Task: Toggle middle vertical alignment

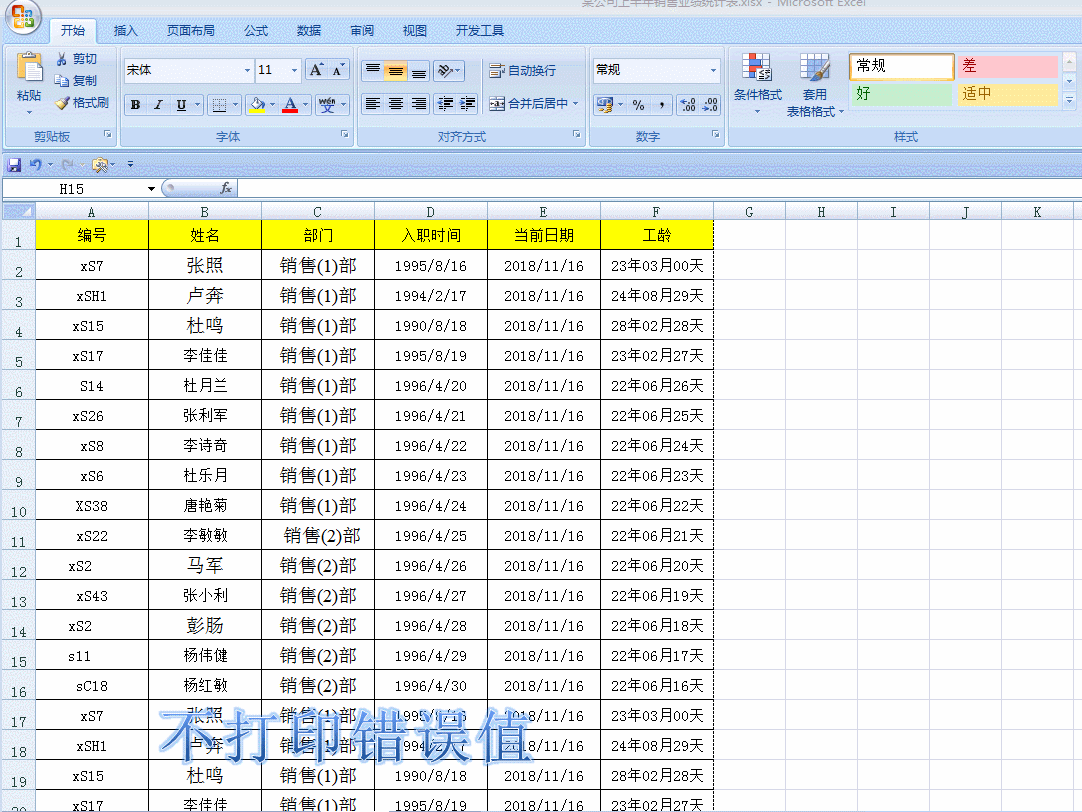Action: (396, 70)
